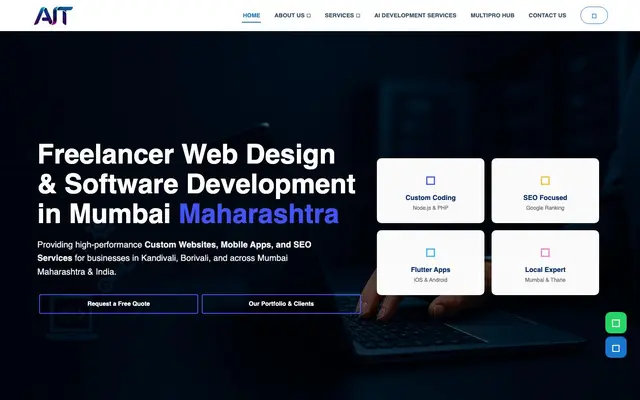Screen dimensions: 640x400
Task: Click the 'Google Ranking' subtitle
Action: coord(545,208)
